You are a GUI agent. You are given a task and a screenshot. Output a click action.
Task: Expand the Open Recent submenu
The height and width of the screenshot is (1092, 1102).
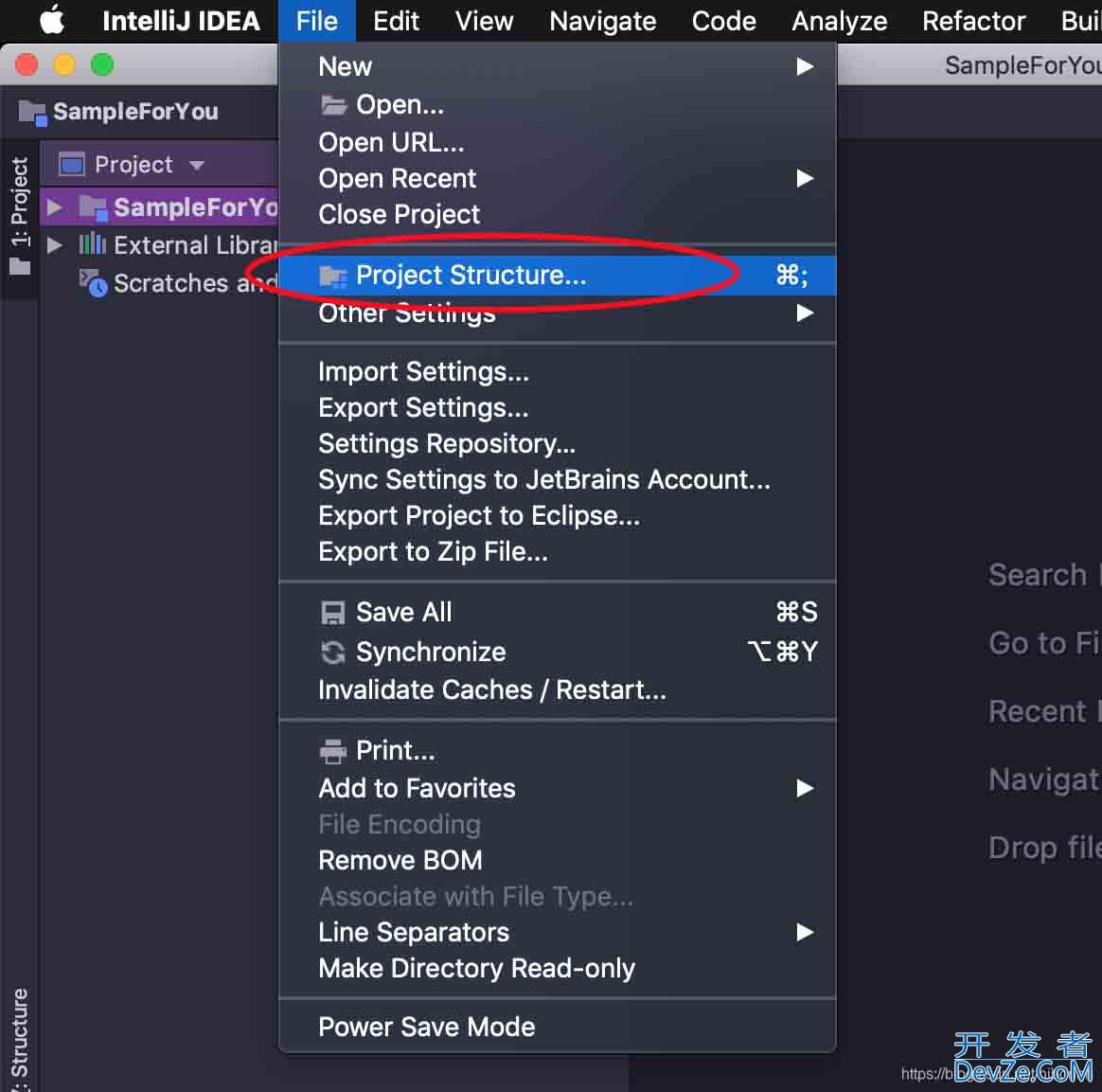point(558,179)
